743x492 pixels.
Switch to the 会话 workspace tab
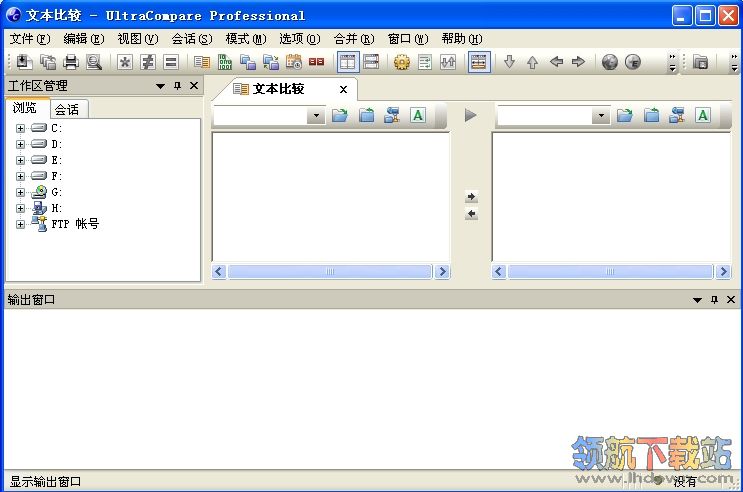pos(67,109)
